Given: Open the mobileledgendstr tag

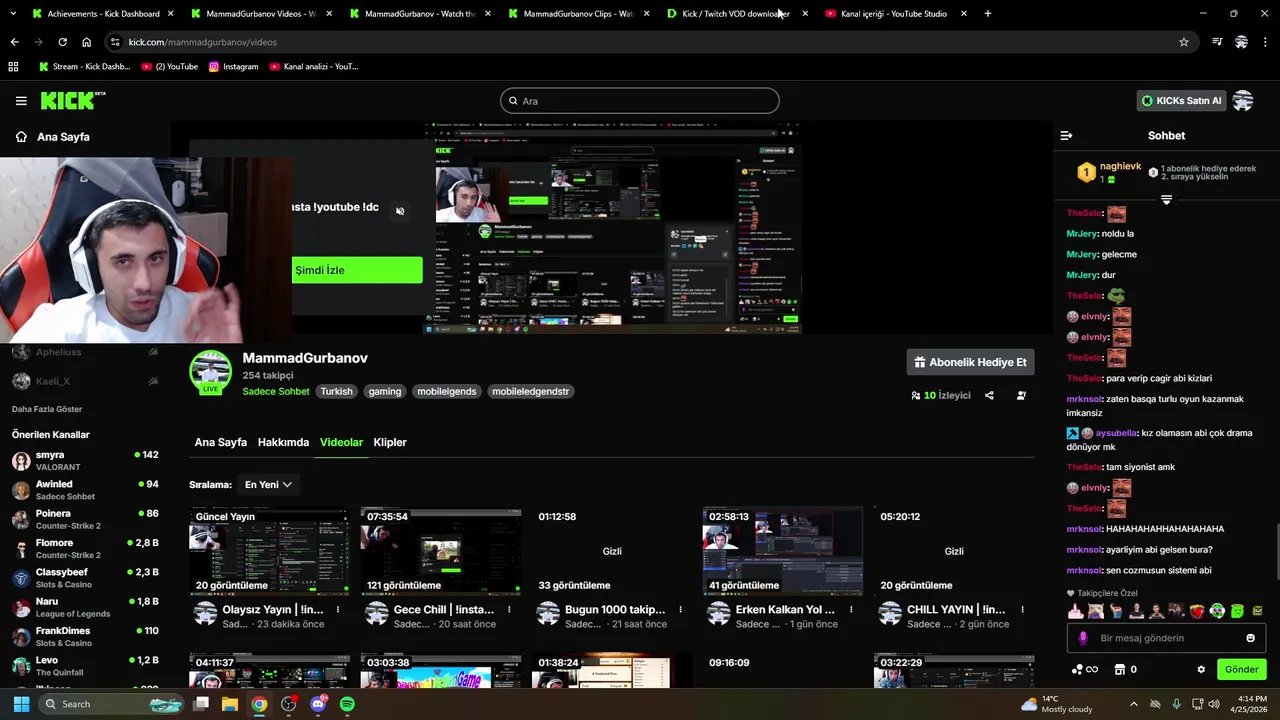Looking at the screenshot, I should coord(531,391).
